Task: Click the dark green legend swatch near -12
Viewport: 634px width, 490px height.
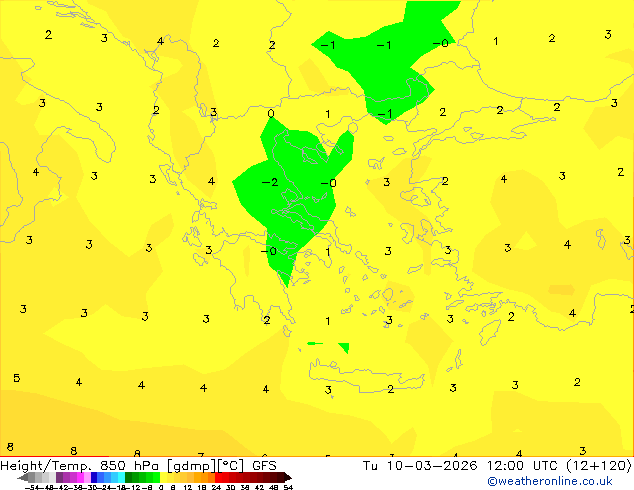Action: coord(129,477)
